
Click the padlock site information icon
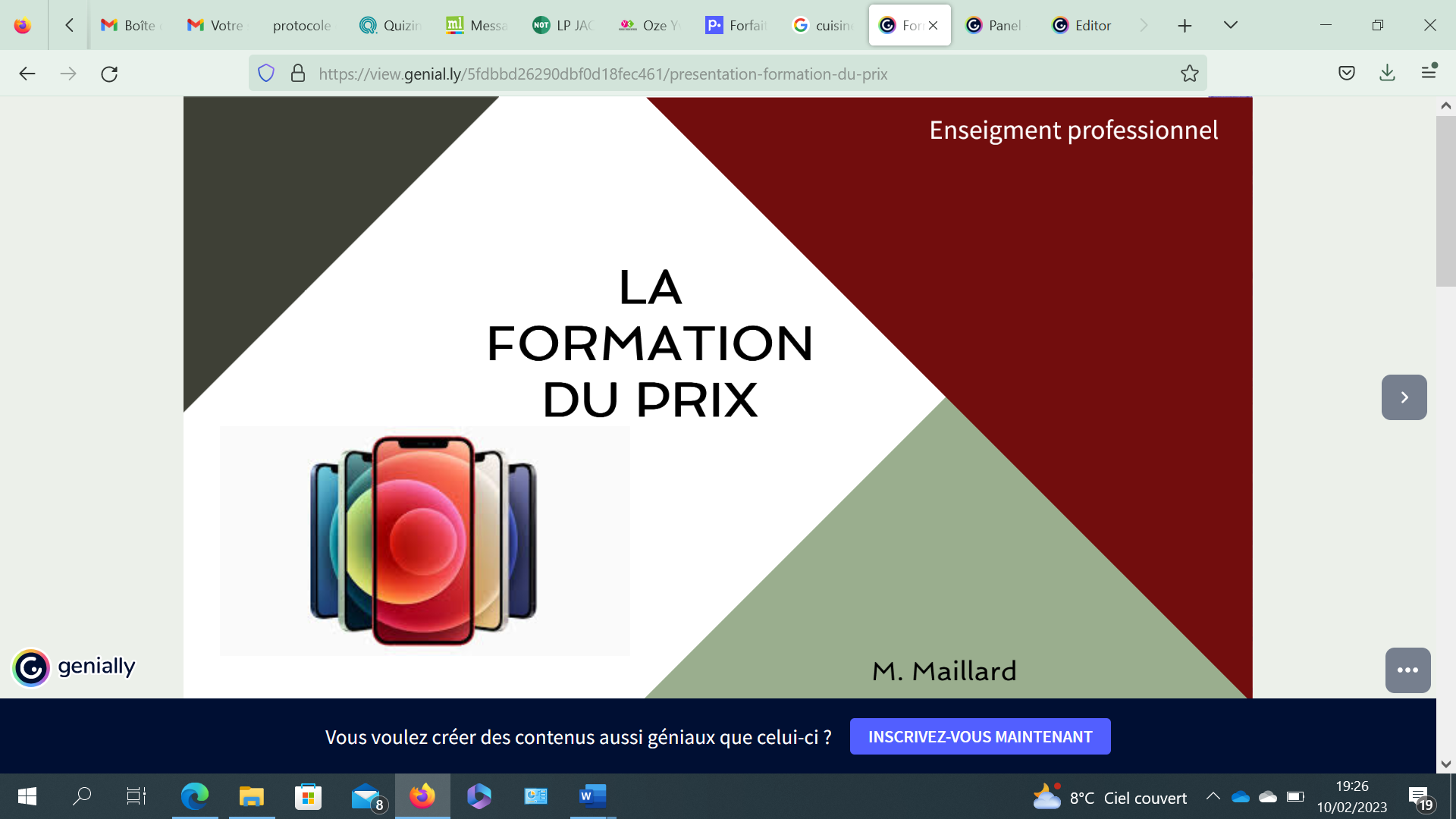pos(297,73)
